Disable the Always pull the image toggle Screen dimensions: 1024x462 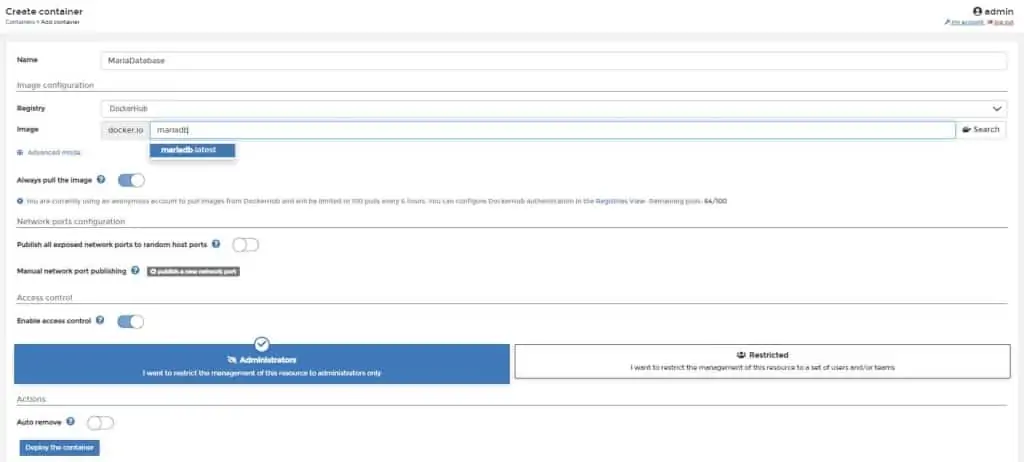131,180
